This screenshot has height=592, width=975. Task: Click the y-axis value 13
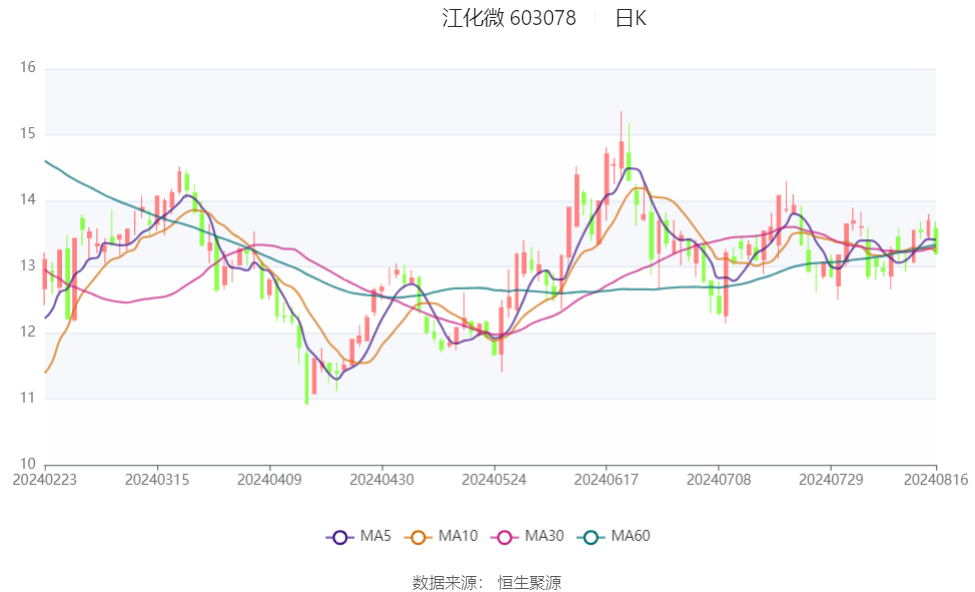pos(28,266)
